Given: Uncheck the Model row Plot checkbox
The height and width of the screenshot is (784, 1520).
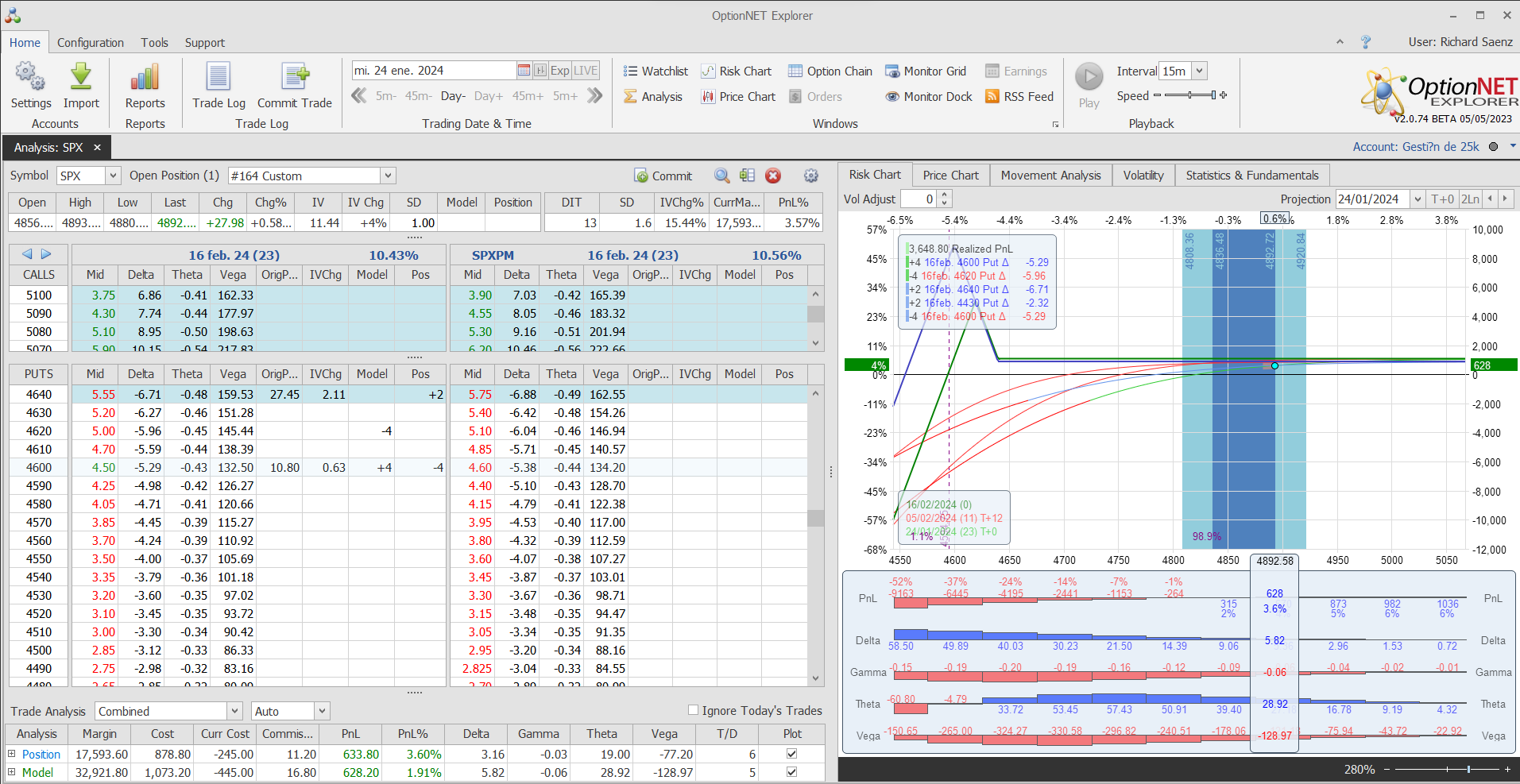Looking at the screenshot, I should point(791,772).
